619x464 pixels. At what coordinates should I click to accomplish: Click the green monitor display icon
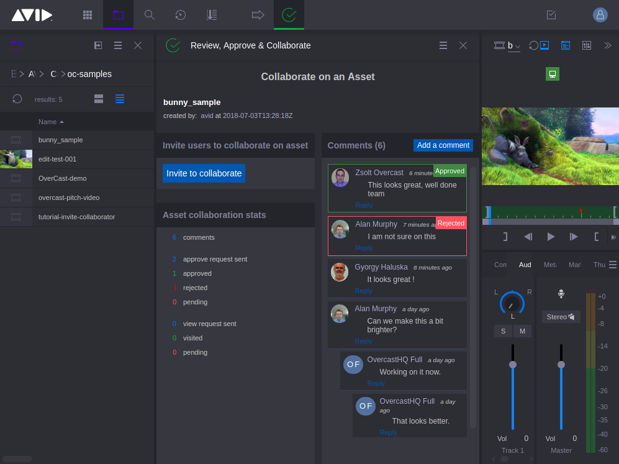(552, 74)
